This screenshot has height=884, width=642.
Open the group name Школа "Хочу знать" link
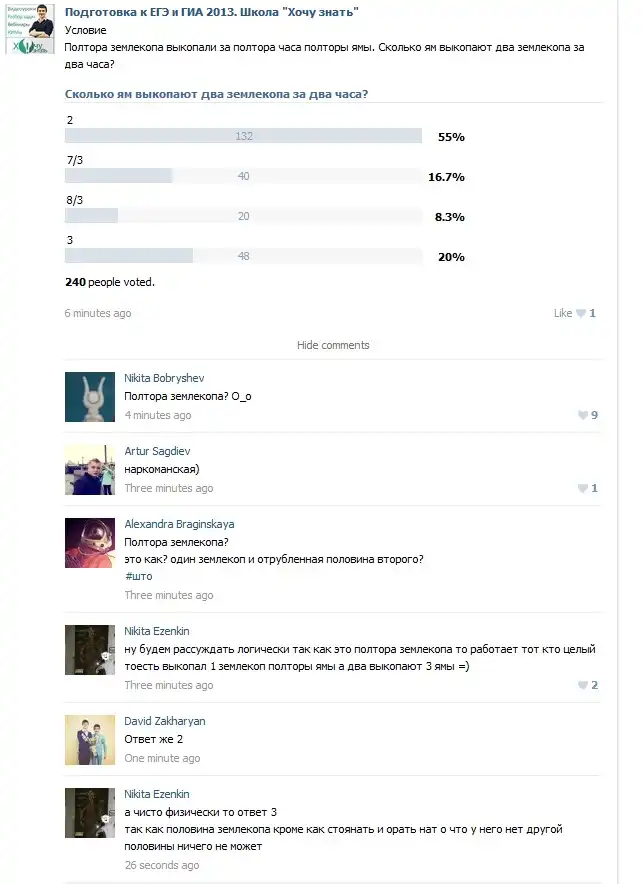211,11
